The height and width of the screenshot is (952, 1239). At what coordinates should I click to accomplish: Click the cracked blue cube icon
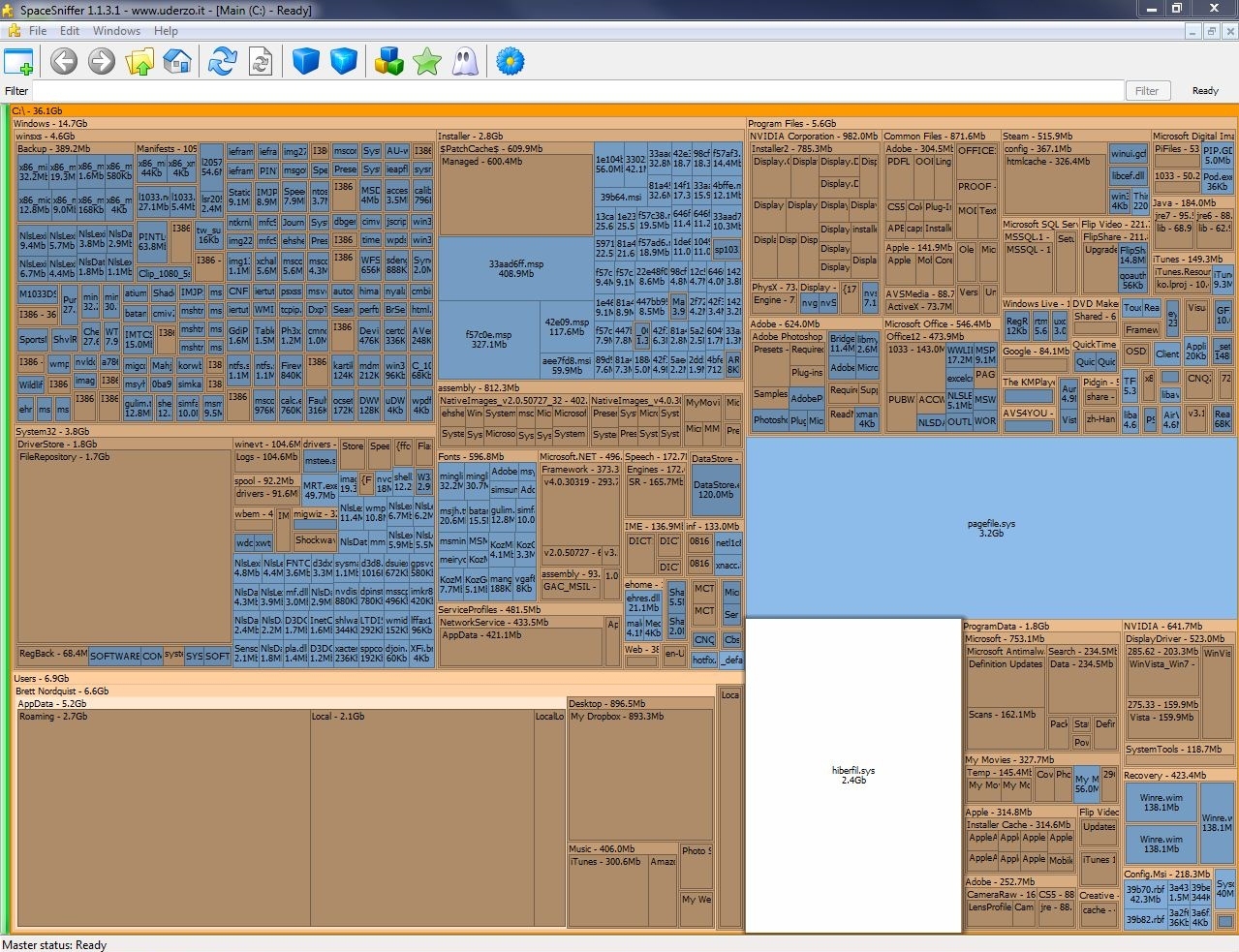tap(344, 62)
